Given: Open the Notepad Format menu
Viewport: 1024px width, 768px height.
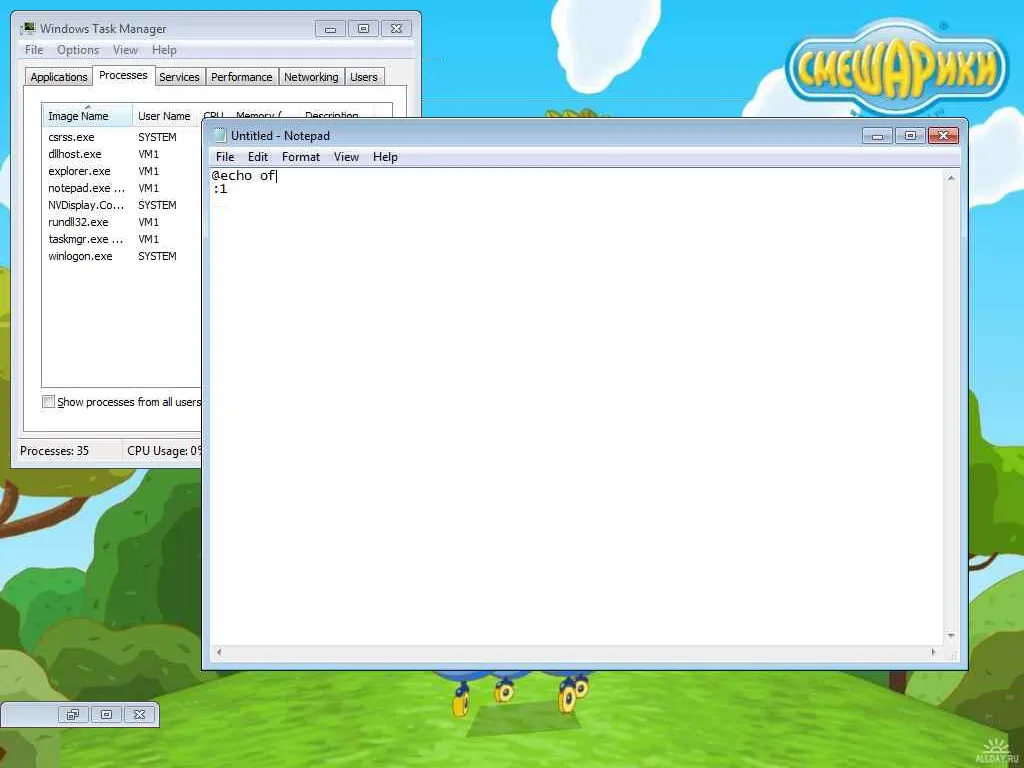Looking at the screenshot, I should click(301, 157).
